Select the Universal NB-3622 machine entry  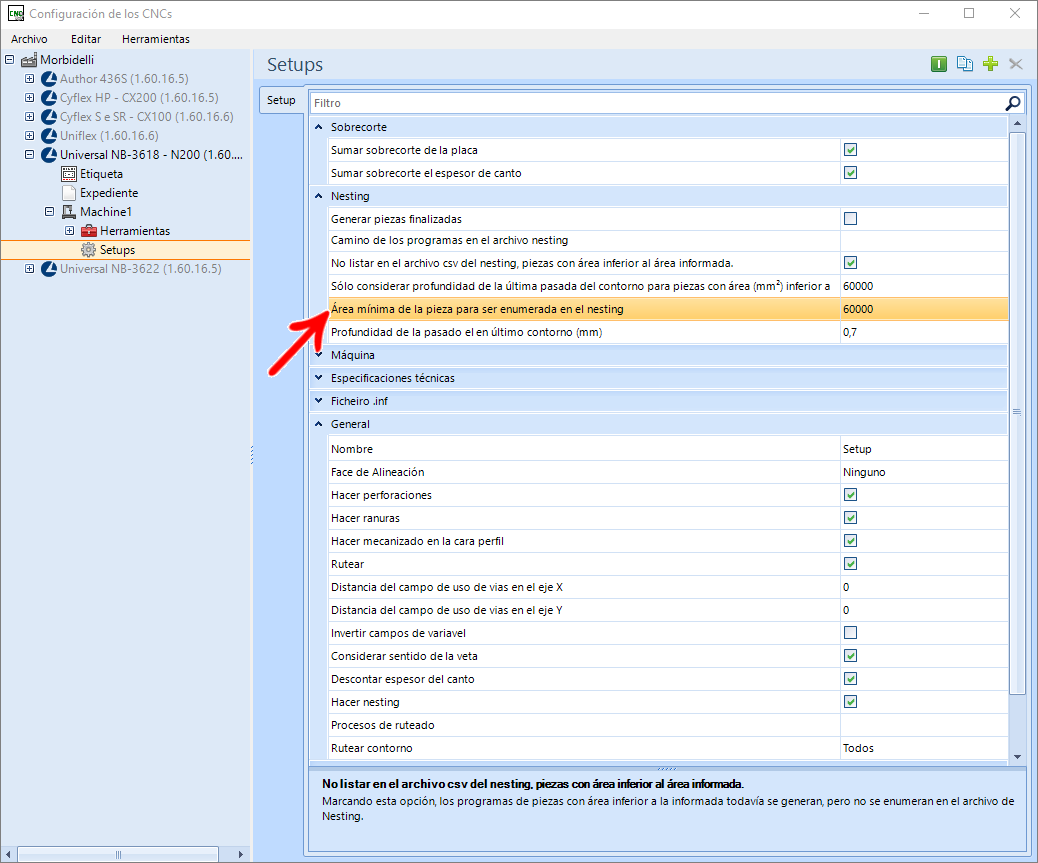[140, 269]
